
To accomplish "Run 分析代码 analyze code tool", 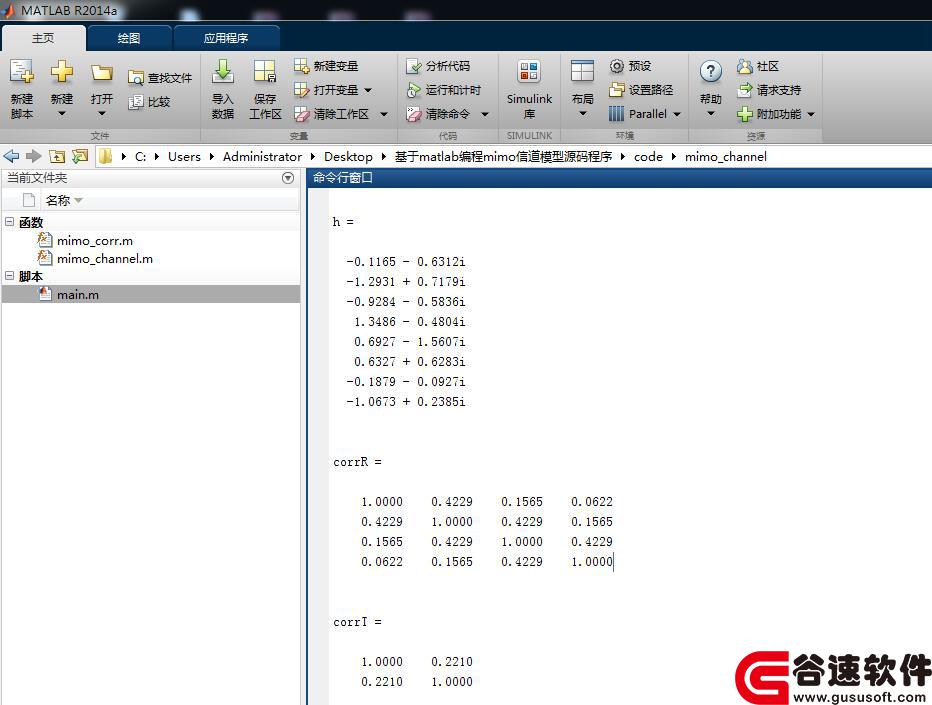I will click(x=438, y=65).
